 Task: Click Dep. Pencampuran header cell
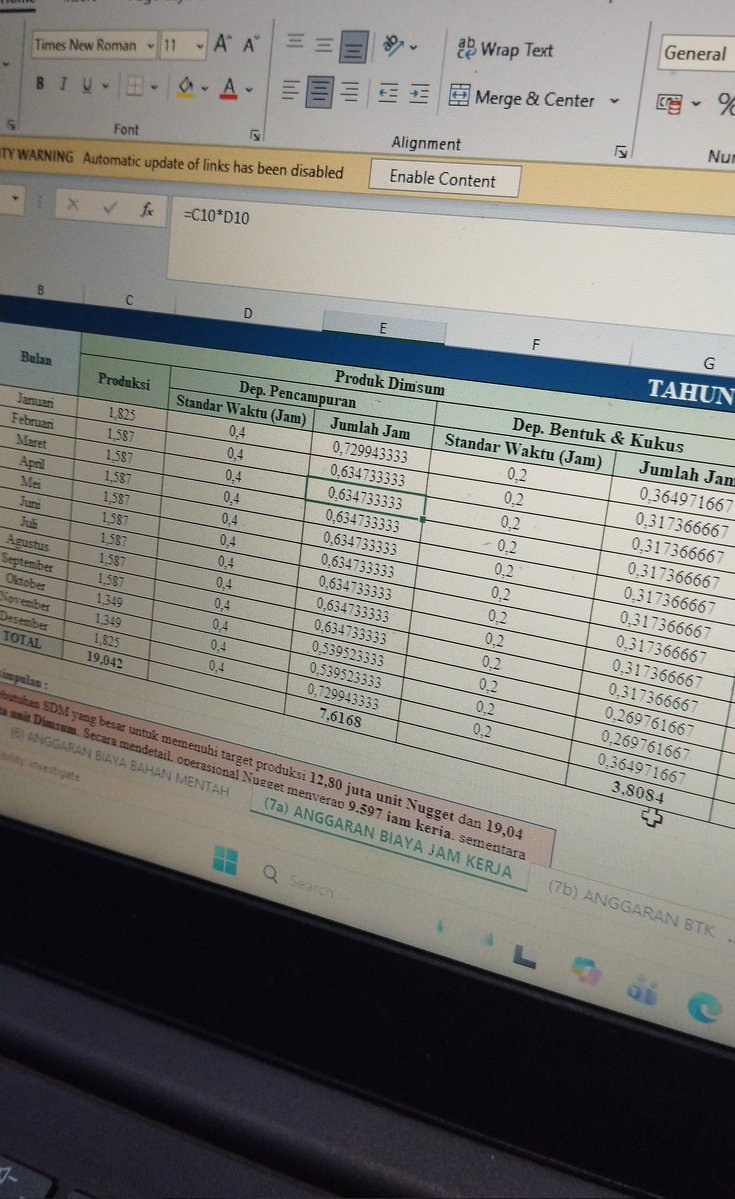pyautogui.click(x=297, y=392)
